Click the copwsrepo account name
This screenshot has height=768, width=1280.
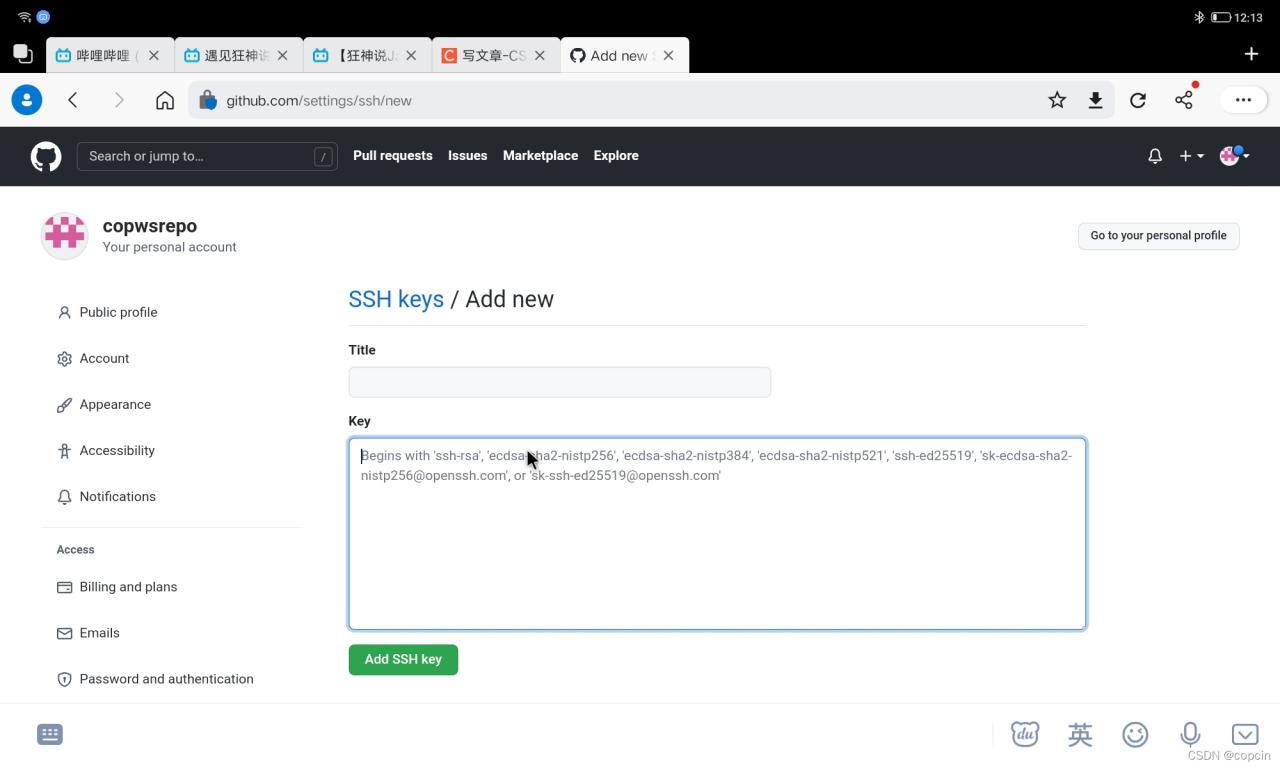[x=150, y=226]
